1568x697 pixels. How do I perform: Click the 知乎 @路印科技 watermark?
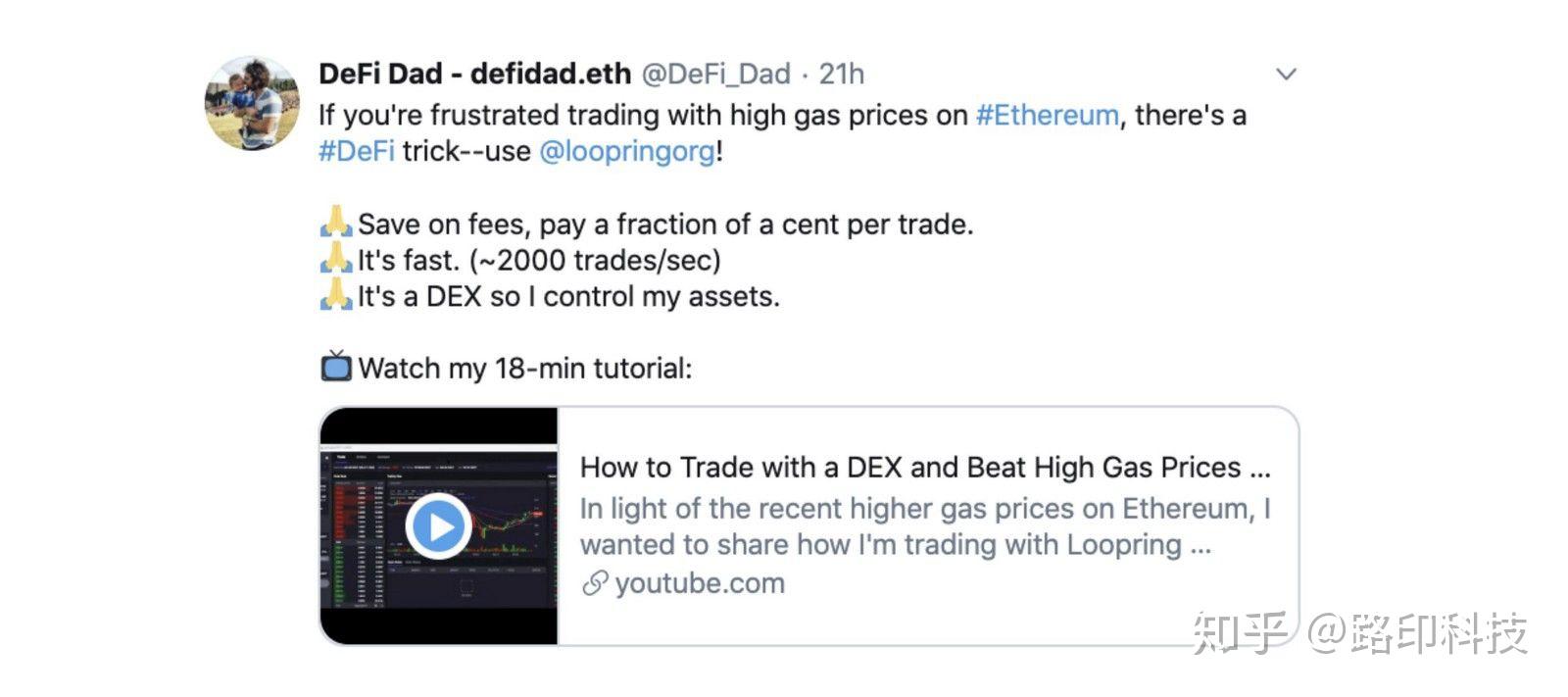pyautogui.click(x=1360, y=633)
